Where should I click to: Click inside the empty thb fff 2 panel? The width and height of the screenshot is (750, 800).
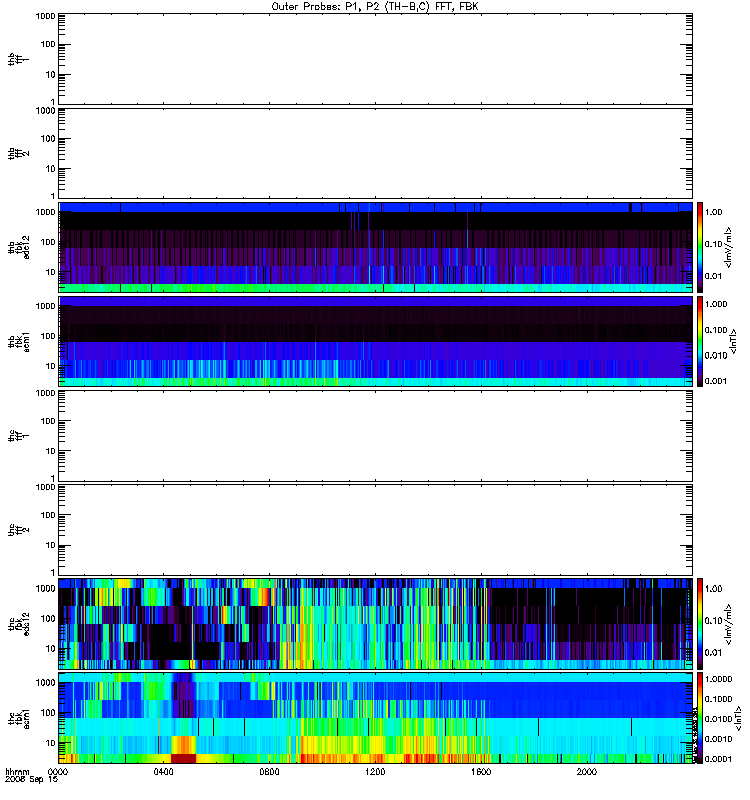[x=375, y=154]
